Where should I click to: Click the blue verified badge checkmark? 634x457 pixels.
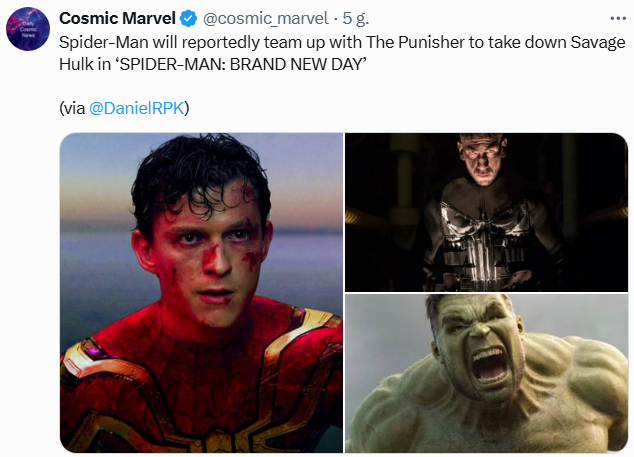[188, 19]
